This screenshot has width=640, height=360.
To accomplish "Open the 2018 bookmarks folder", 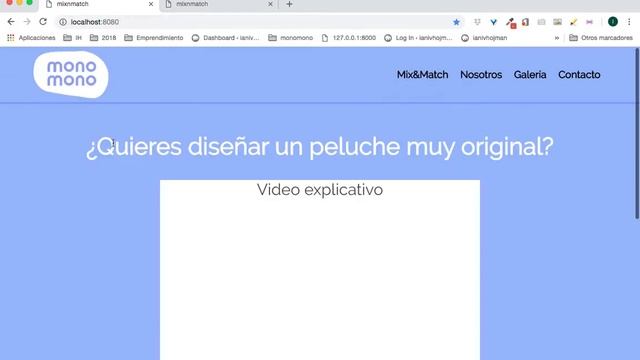I will [103, 38].
